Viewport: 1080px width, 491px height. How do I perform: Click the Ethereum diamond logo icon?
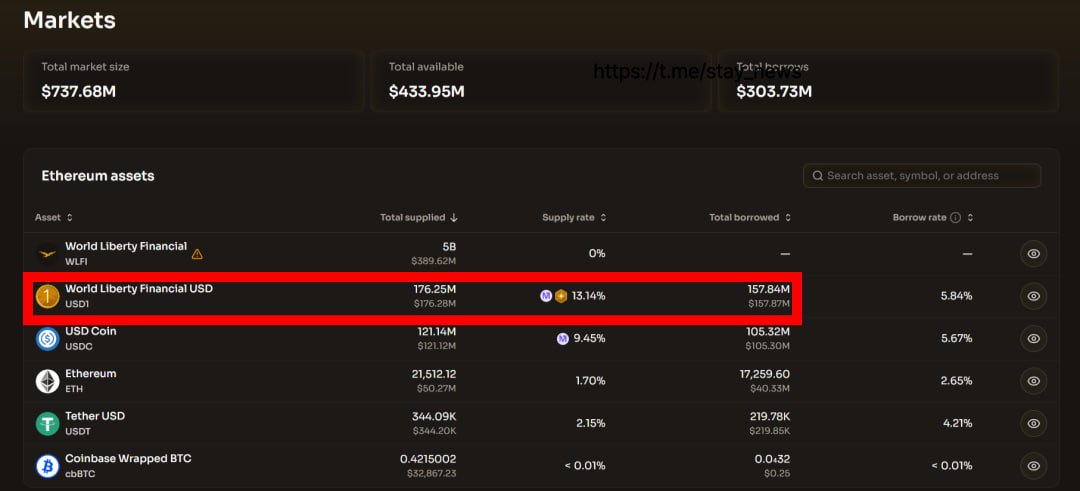(48, 381)
